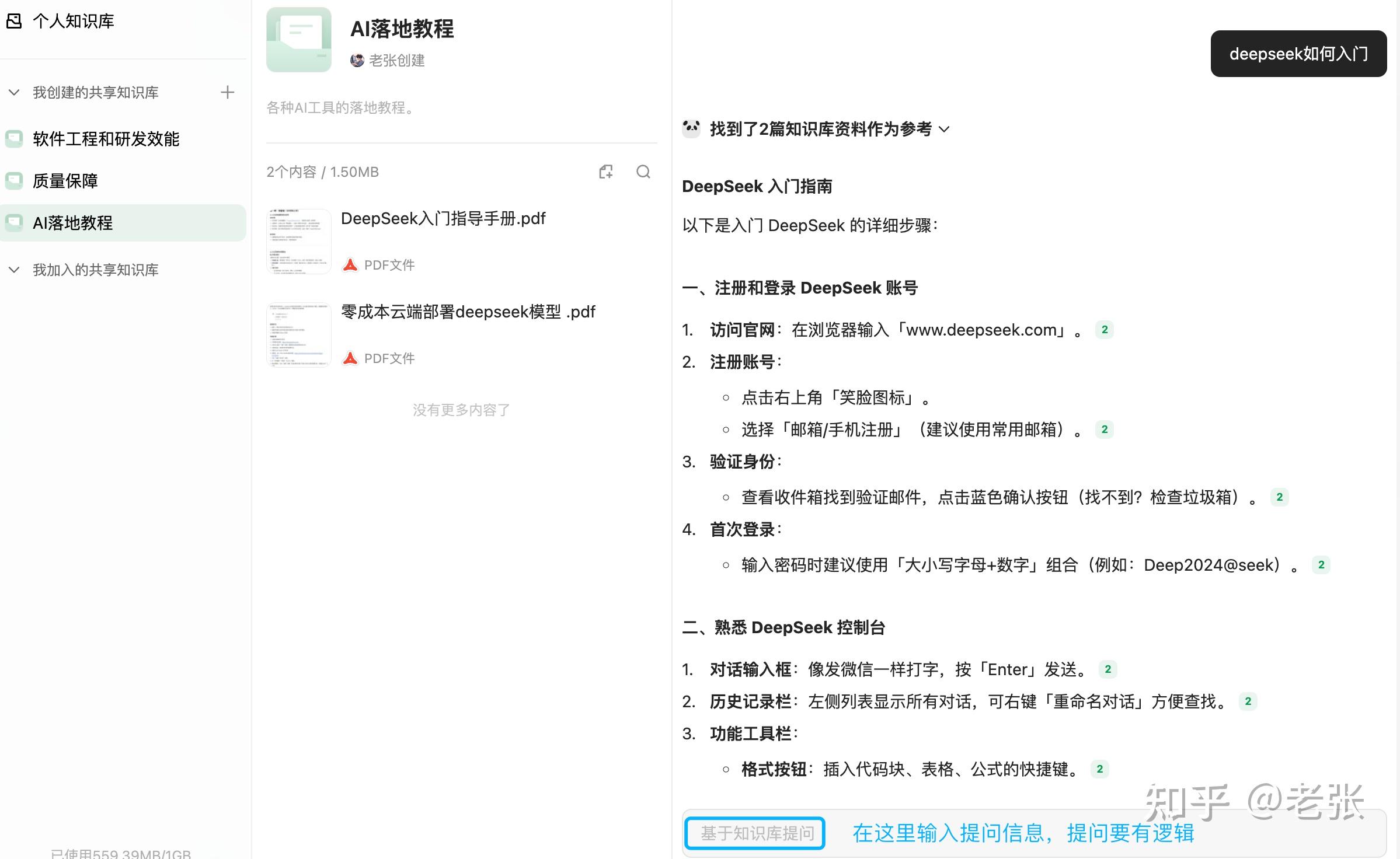1400x859 pixels.
Task: Click the 个人知识库 logo icon
Action: point(15,21)
